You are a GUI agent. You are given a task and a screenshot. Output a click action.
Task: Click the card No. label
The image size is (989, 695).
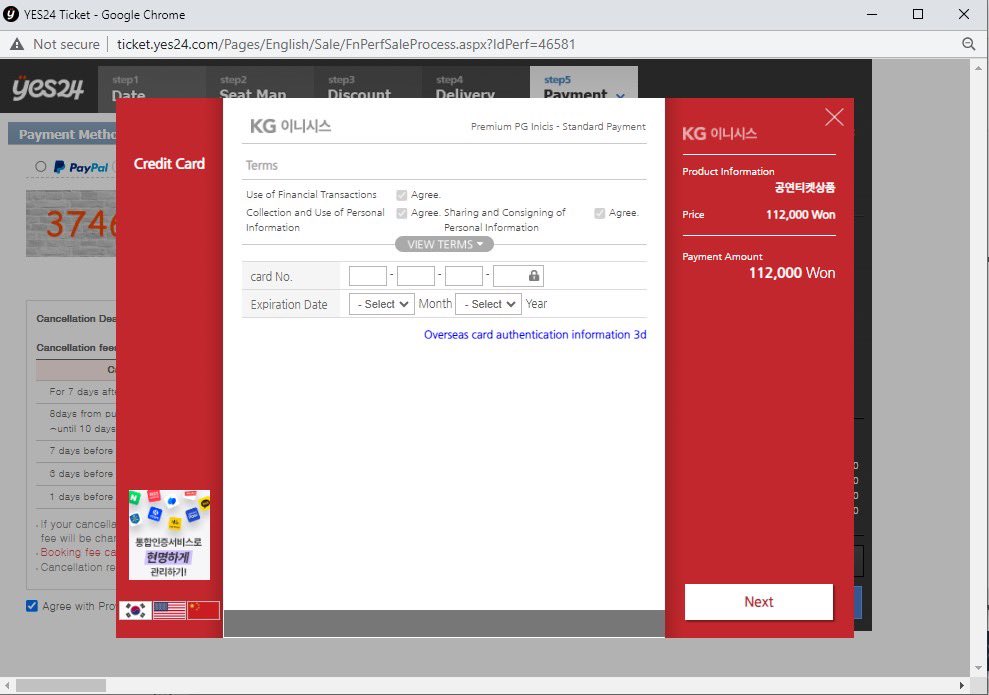point(271,277)
